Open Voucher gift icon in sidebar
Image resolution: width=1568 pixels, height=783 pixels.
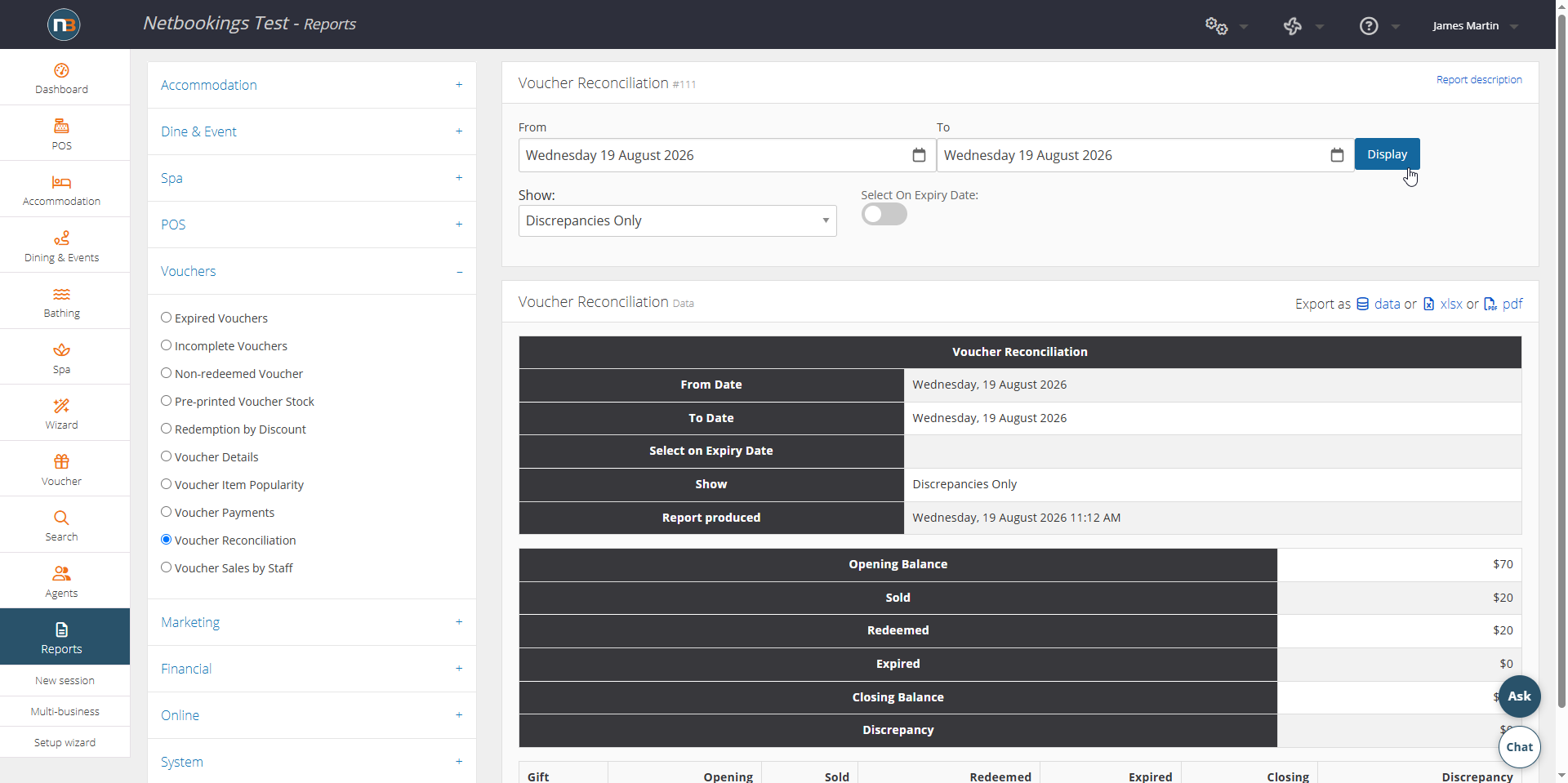point(62,469)
